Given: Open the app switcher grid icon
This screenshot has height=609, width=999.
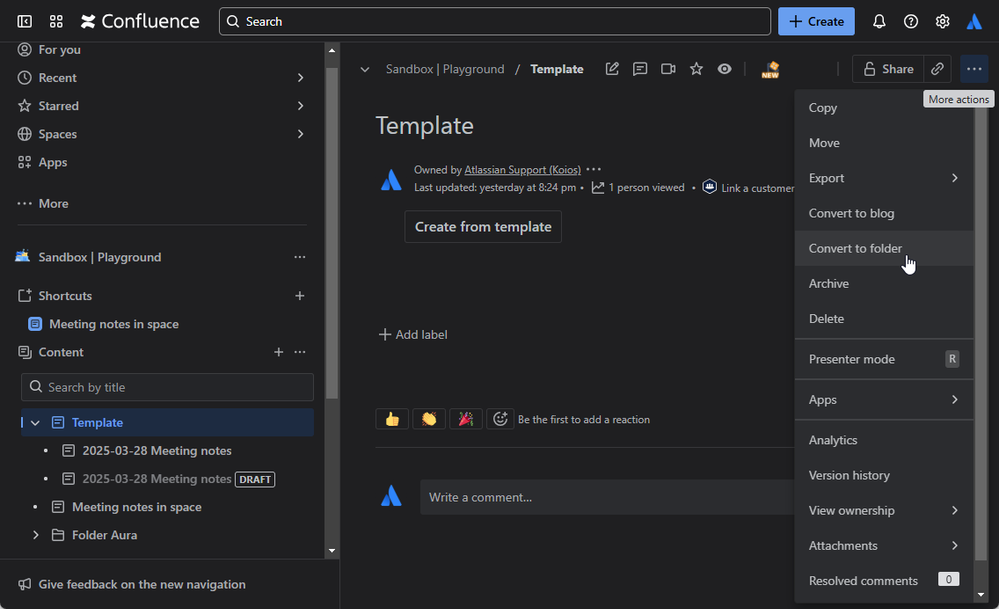Looking at the screenshot, I should click(x=56, y=21).
